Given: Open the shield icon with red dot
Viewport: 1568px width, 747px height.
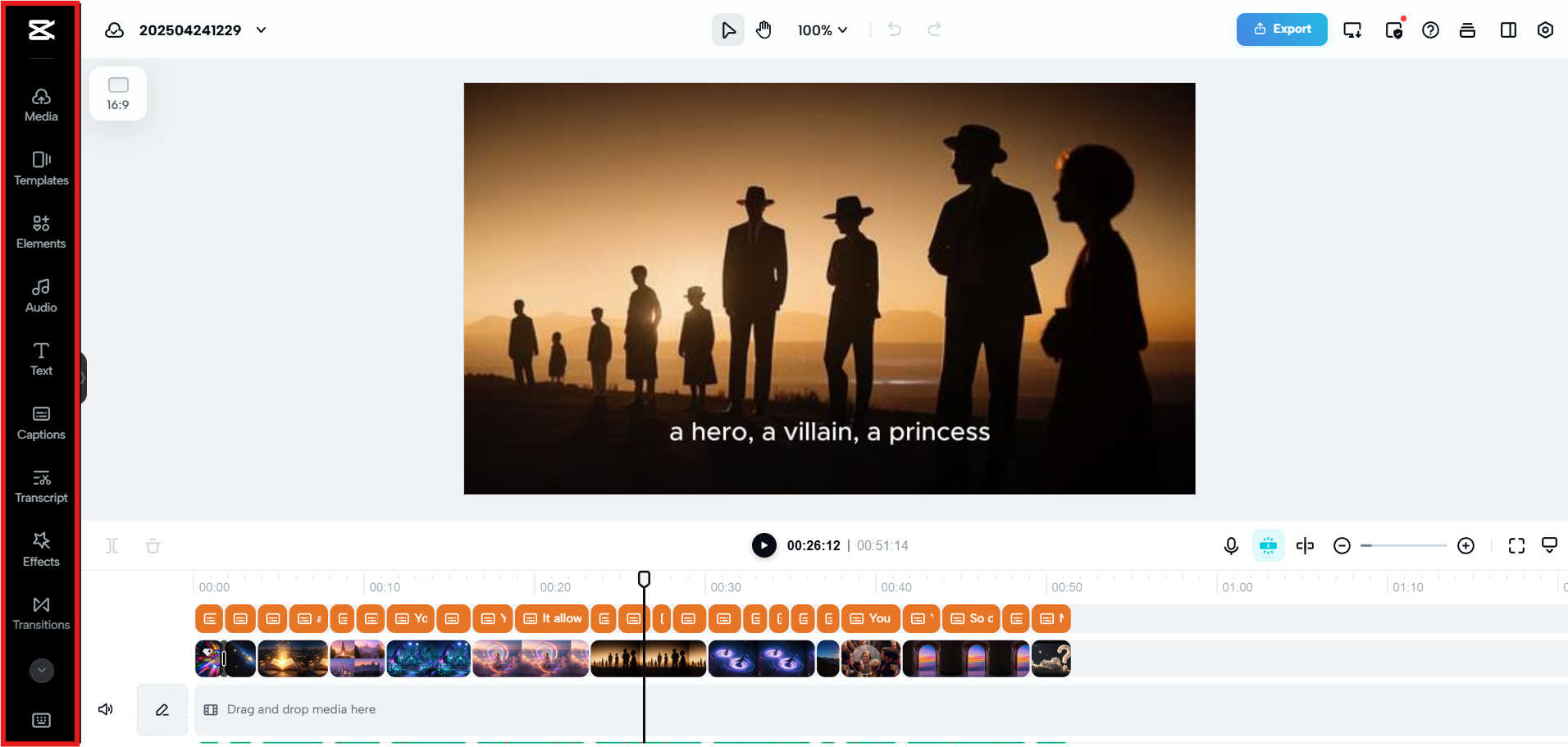Looking at the screenshot, I should pos(1394,30).
